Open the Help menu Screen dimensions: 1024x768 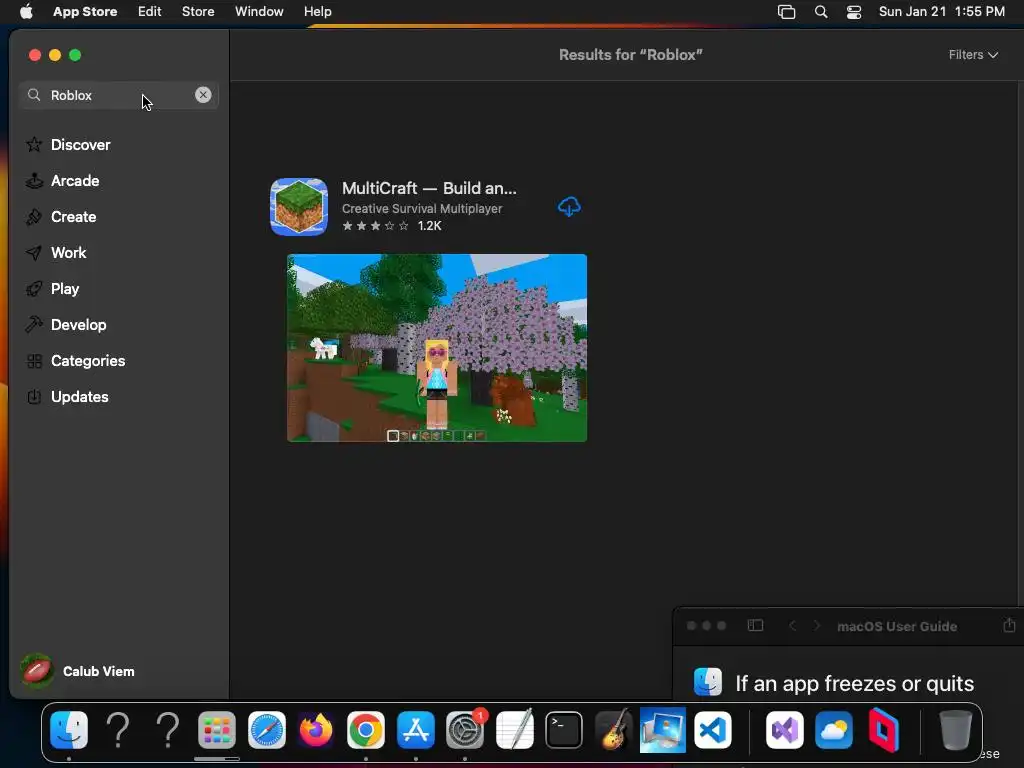click(x=317, y=11)
